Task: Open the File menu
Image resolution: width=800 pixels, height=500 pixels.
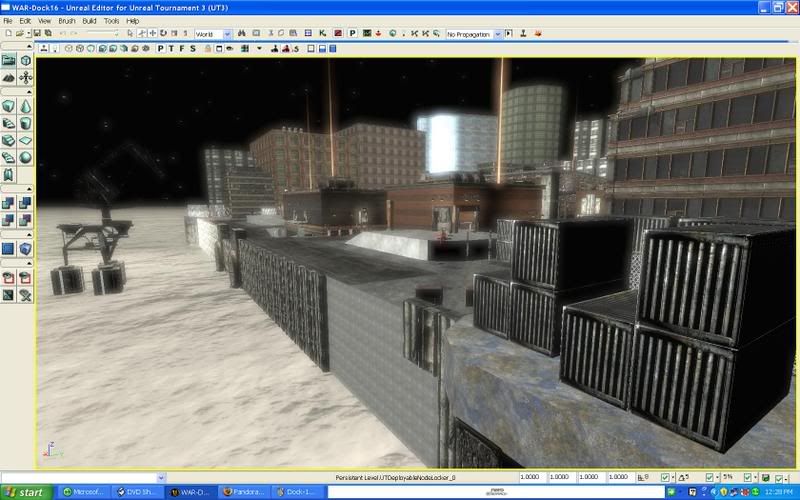Action: coord(8,21)
